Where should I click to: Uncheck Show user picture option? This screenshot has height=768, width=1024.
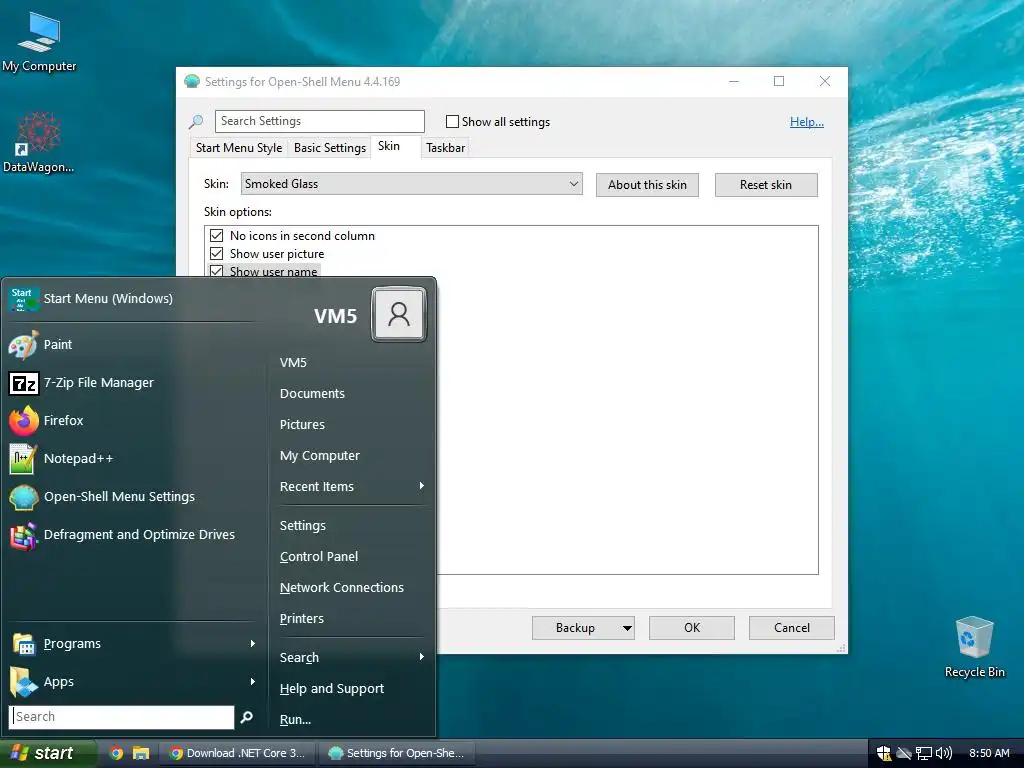point(216,253)
